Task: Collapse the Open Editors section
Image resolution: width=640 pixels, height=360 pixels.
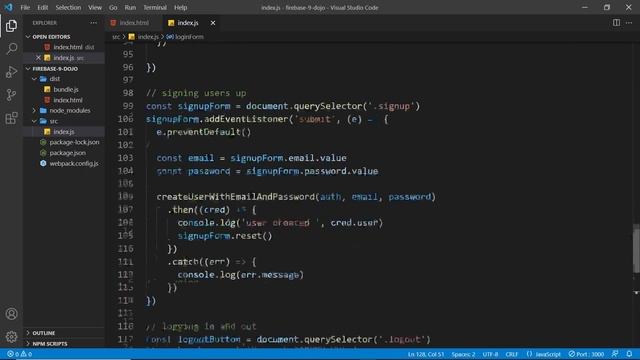Action: (51, 37)
